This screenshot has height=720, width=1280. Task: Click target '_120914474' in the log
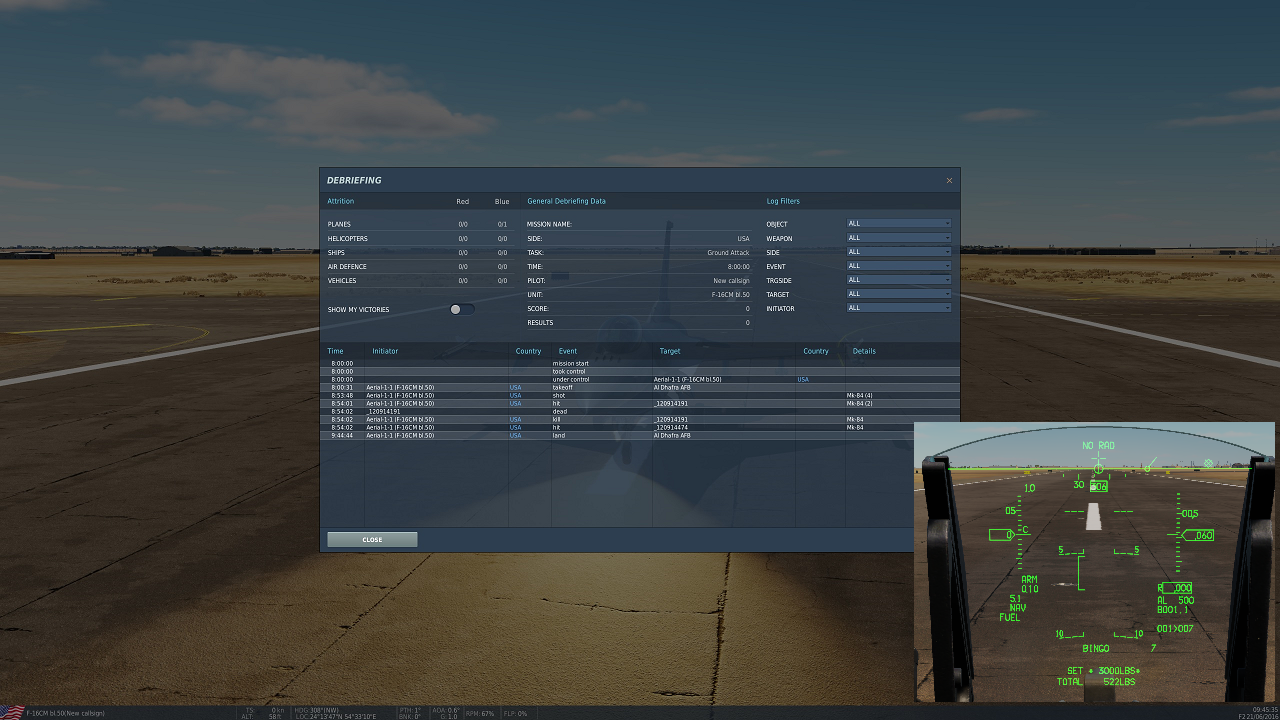point(671,427)
